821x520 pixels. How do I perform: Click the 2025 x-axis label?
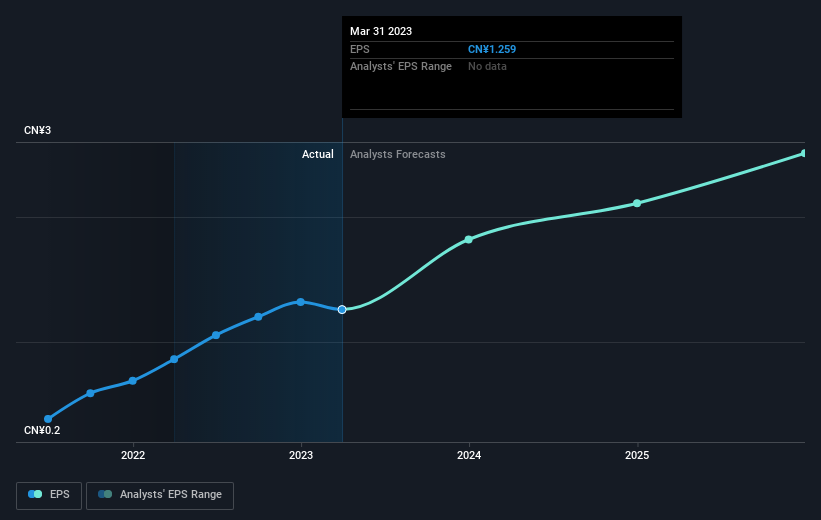(x=637, y=455)
